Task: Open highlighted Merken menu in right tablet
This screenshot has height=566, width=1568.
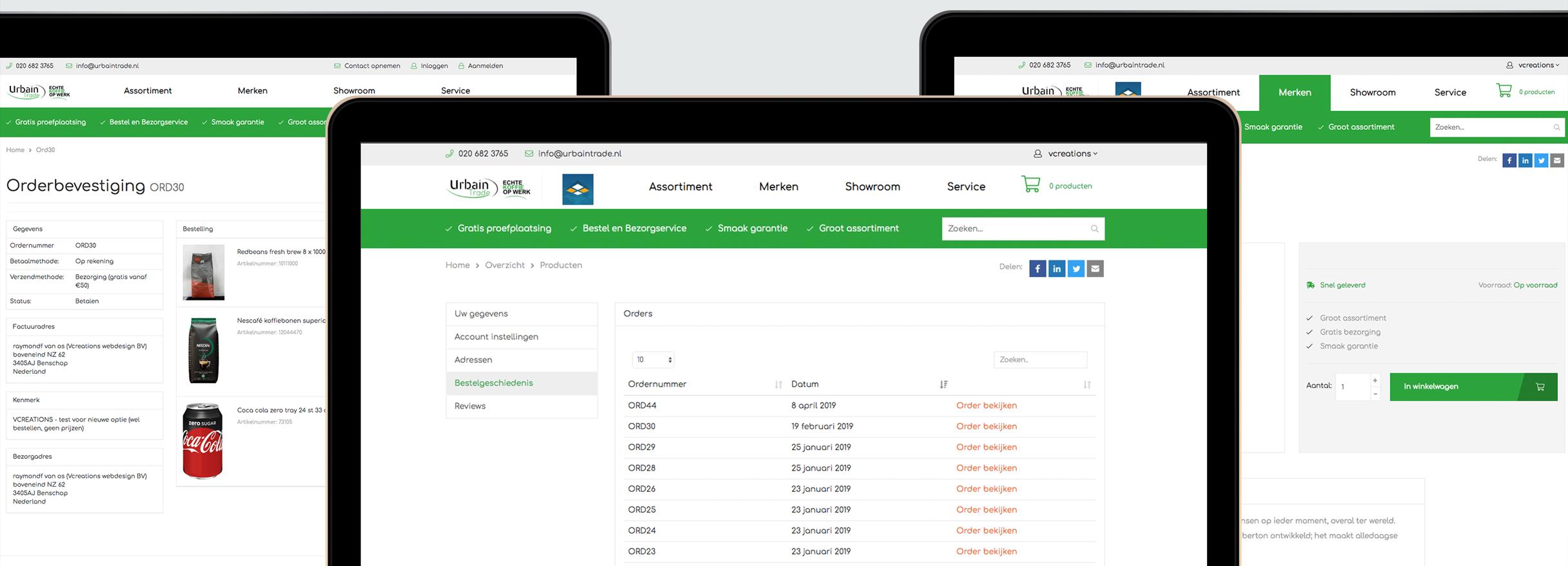Action: click(1295, 93)
